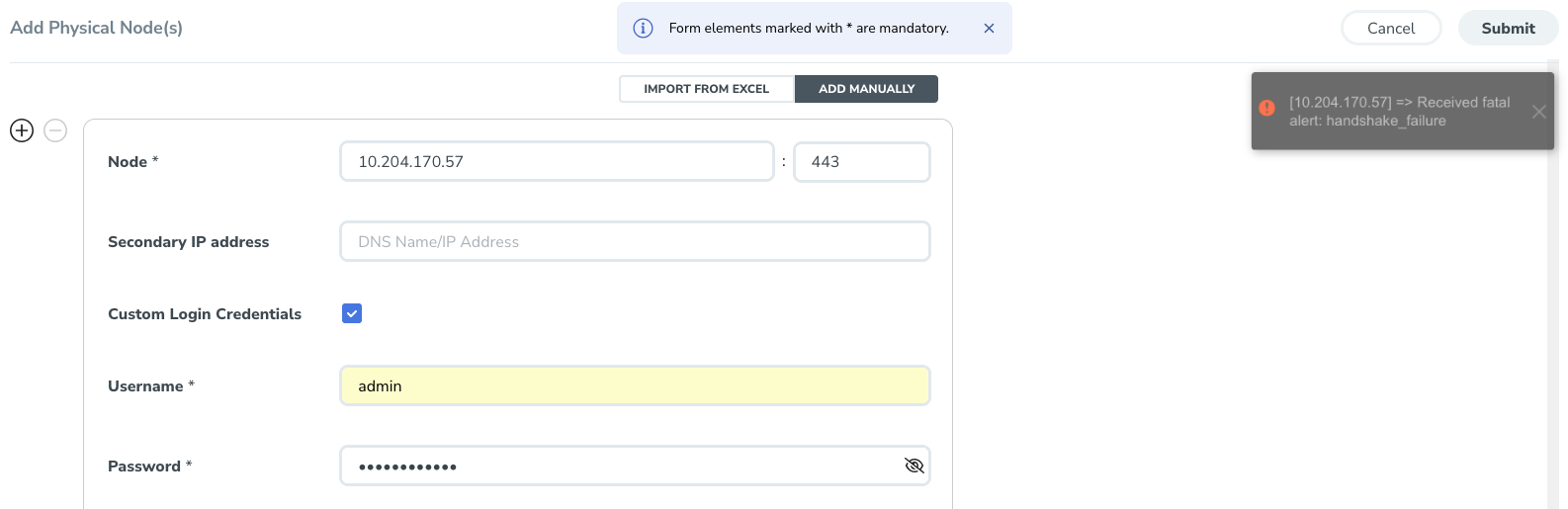Click the mandatory form elements message text
This screenshot has width=1568, height=509.
pos(809,29)
